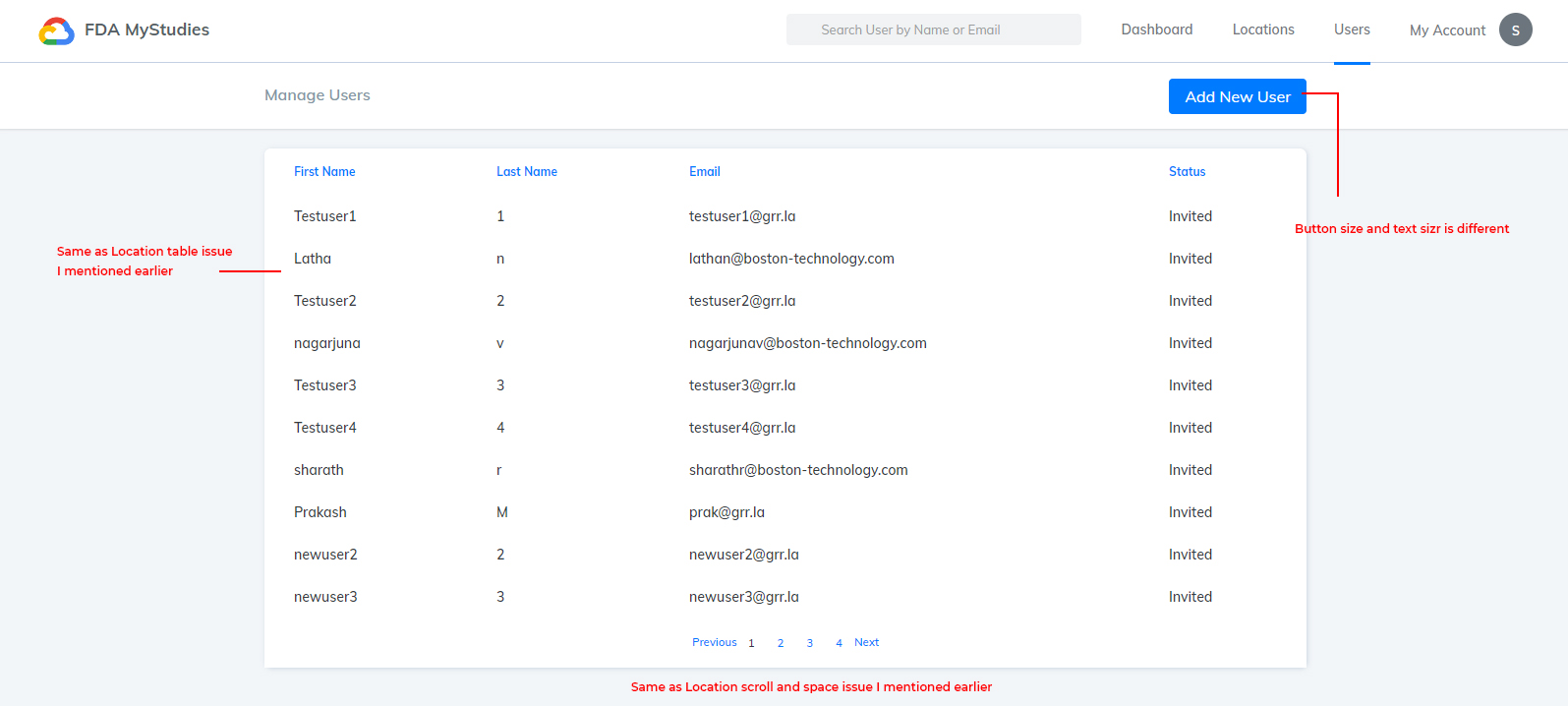This screenshot has width=1568, height=706.
Task: Select email testuser3@grr.la
Action: [742, 385]
